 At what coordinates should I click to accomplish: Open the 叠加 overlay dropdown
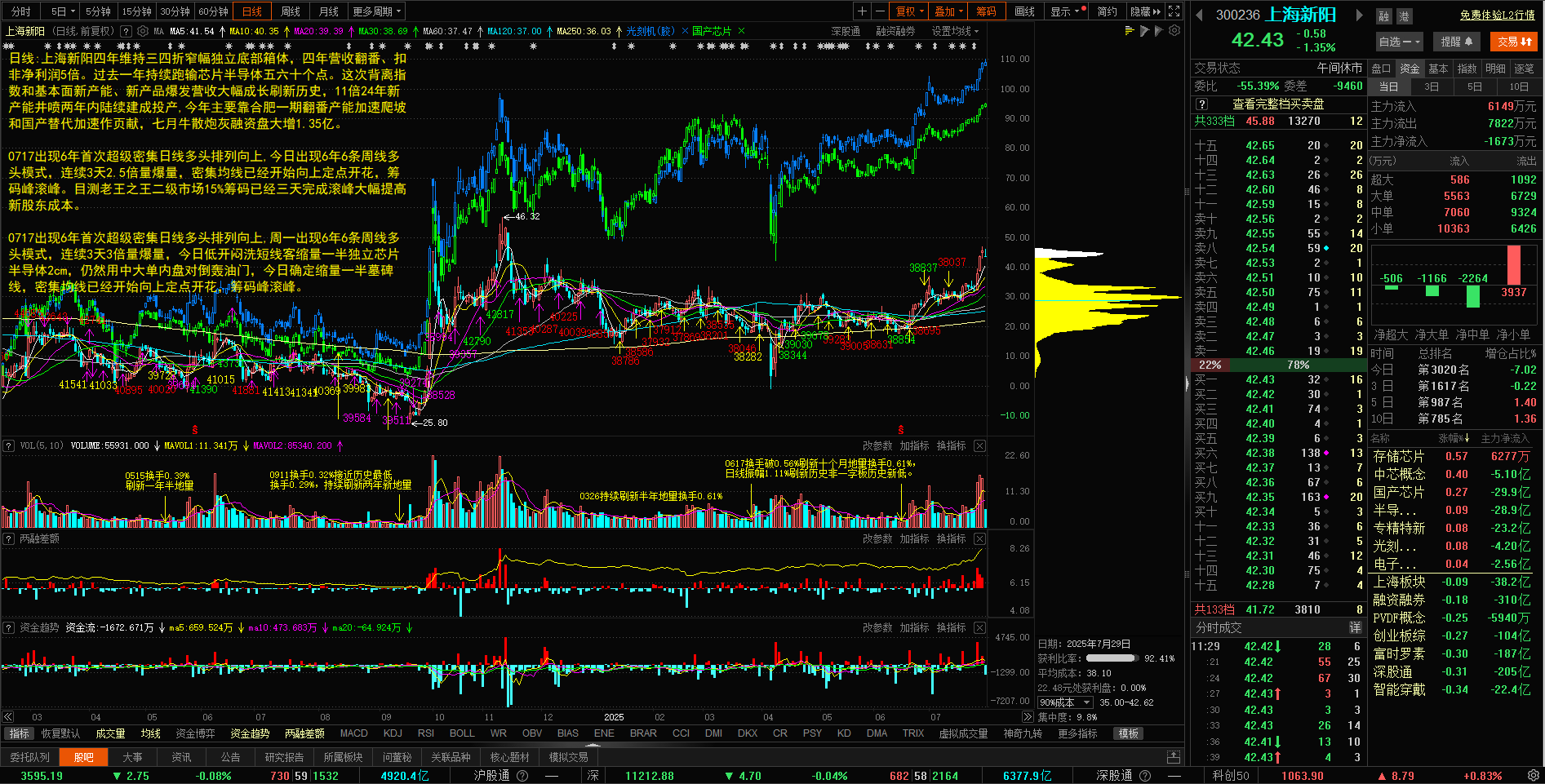point(949,11)
